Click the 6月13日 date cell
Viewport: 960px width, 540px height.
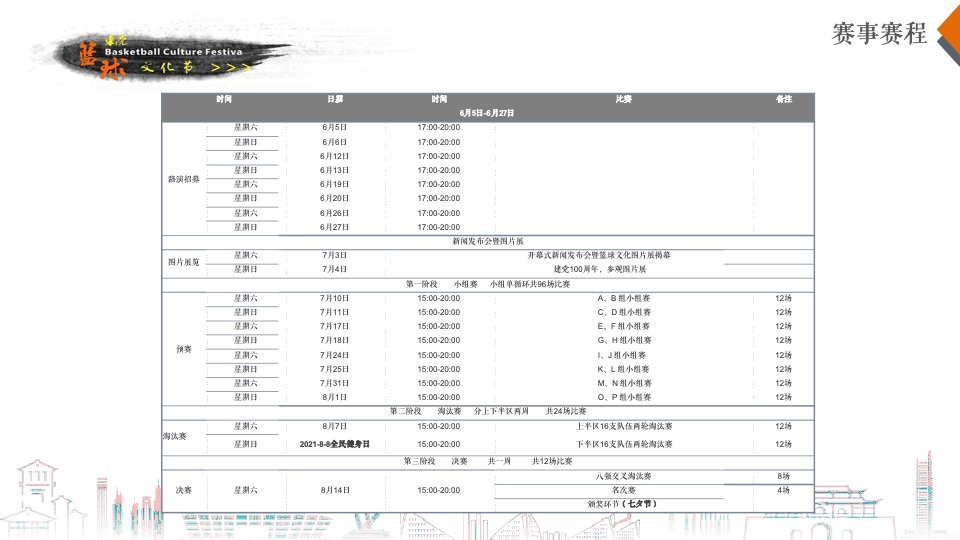pyautogui.click(x=334, y=170)
